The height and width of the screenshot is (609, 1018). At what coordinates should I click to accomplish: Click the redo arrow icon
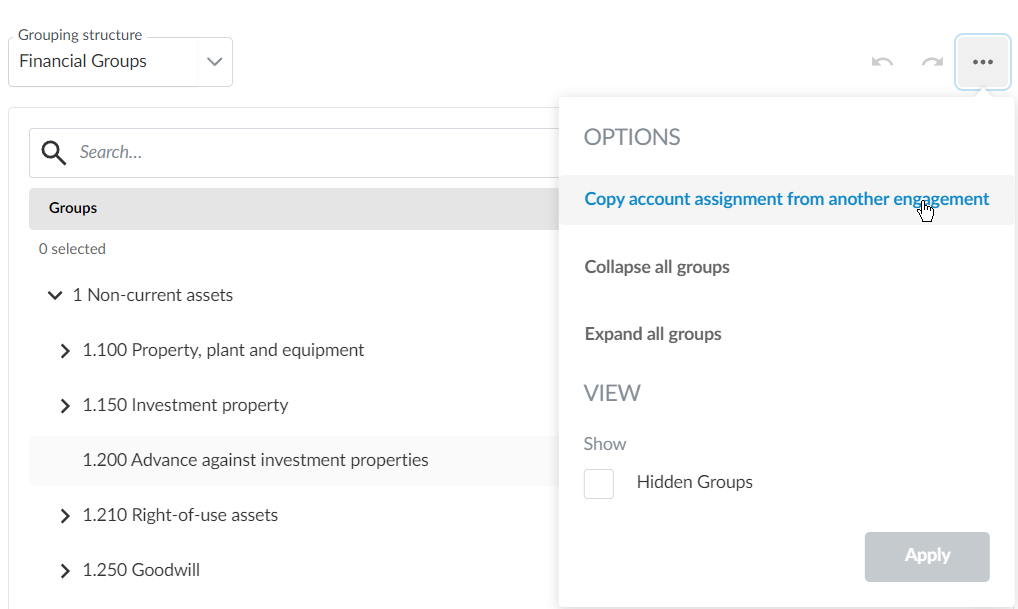click(x=931, y=61)
